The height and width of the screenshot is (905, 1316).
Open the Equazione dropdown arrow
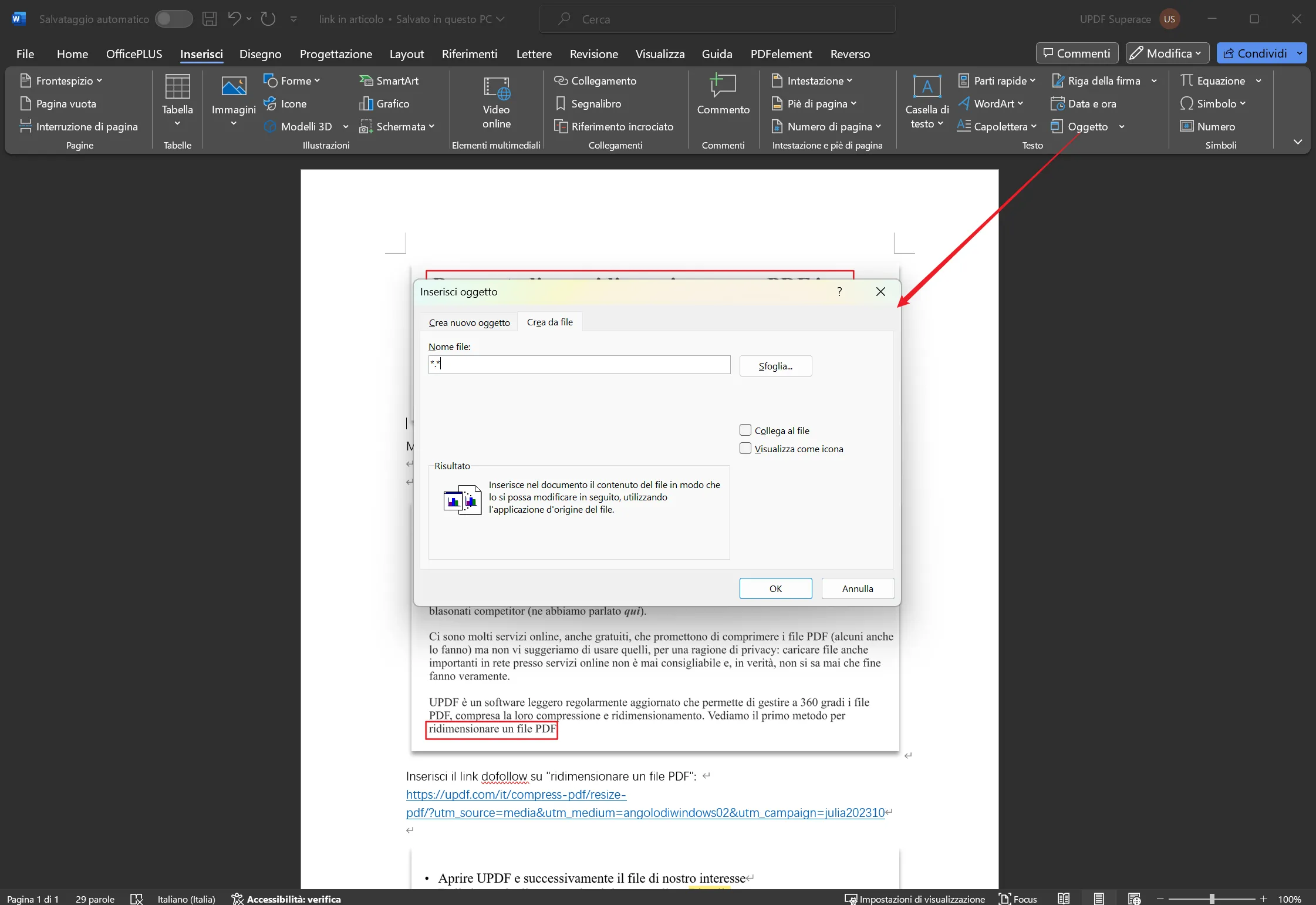(x=1258, y=80)
